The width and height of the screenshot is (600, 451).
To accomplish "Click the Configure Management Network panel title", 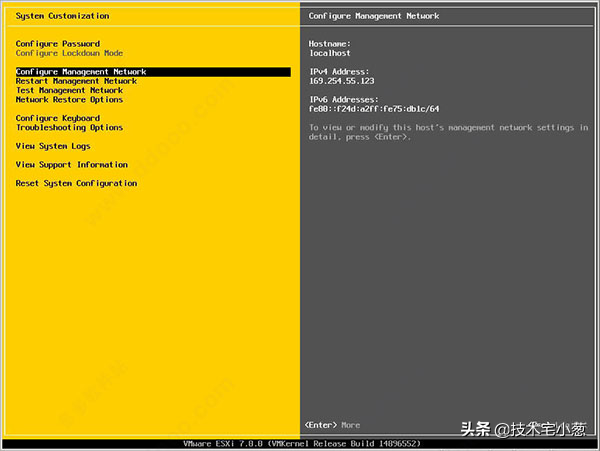I will [x=374, y=16].
